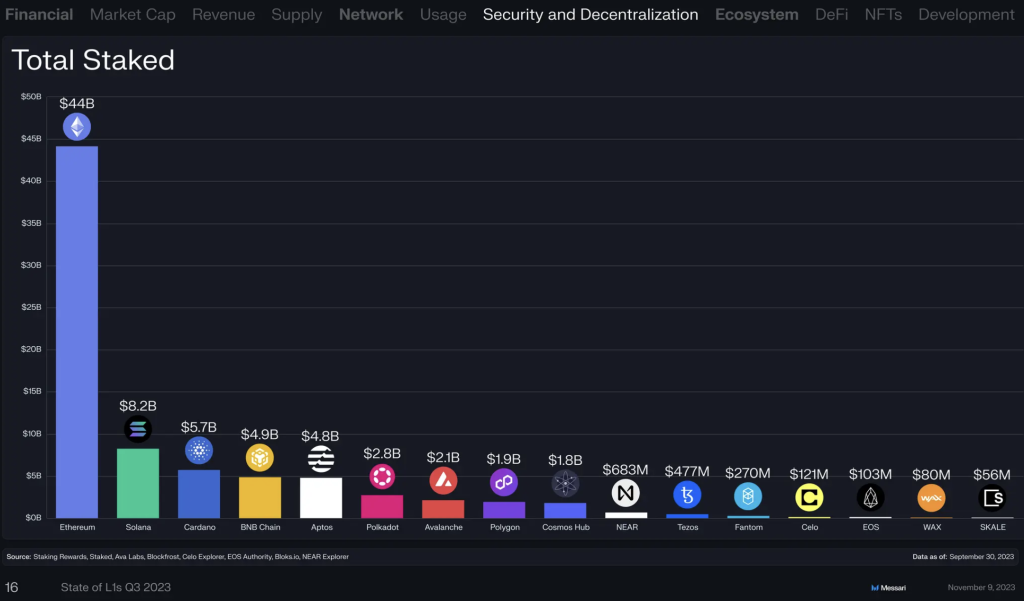Click the Ethereum bar in chart
Viewport: 1024px width, 601px height.
point(77,332)
